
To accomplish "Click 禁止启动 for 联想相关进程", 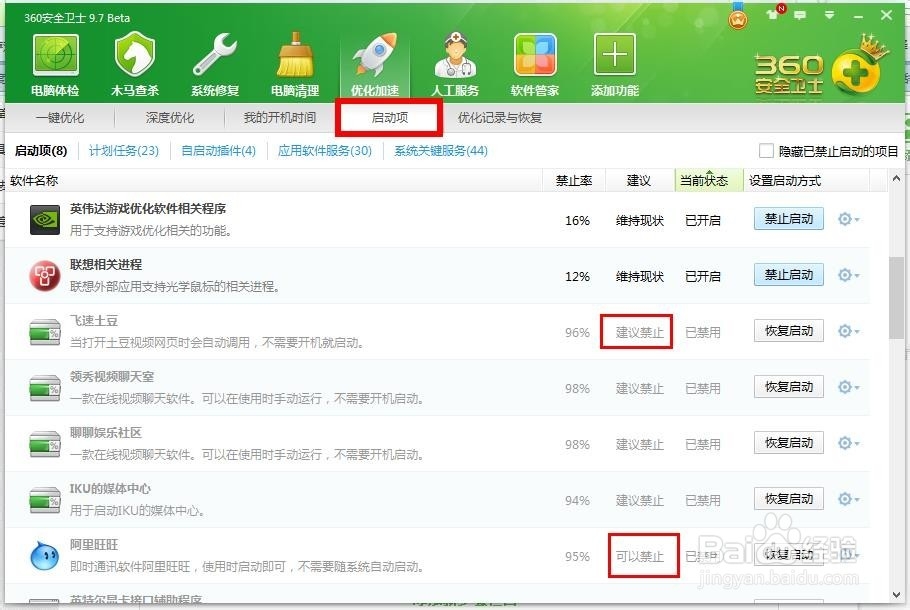I will [x=787, y=275].
